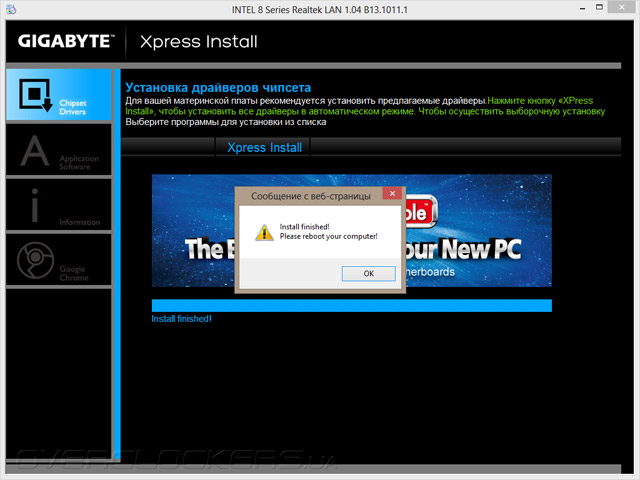Click the warning icon in the dialog

tap(264, 232)
